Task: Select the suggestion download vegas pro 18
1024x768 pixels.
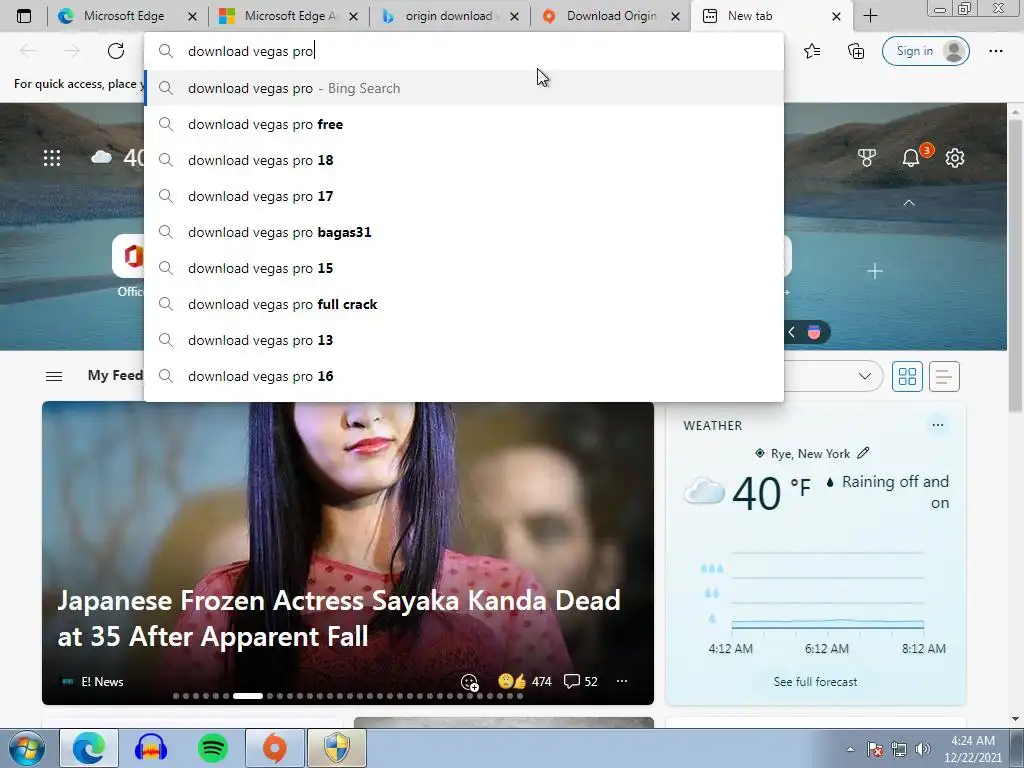Action: point(464,160)
